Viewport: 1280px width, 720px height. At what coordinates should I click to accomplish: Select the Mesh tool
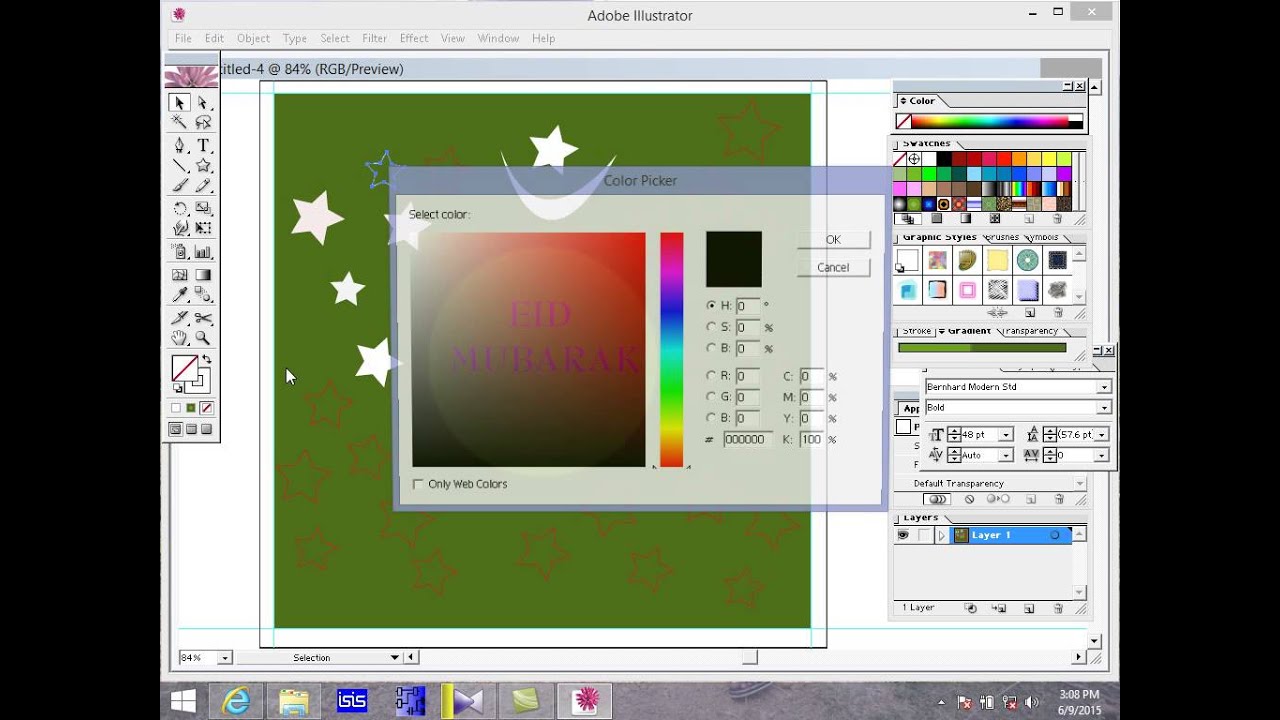click(x=179, y=274)
